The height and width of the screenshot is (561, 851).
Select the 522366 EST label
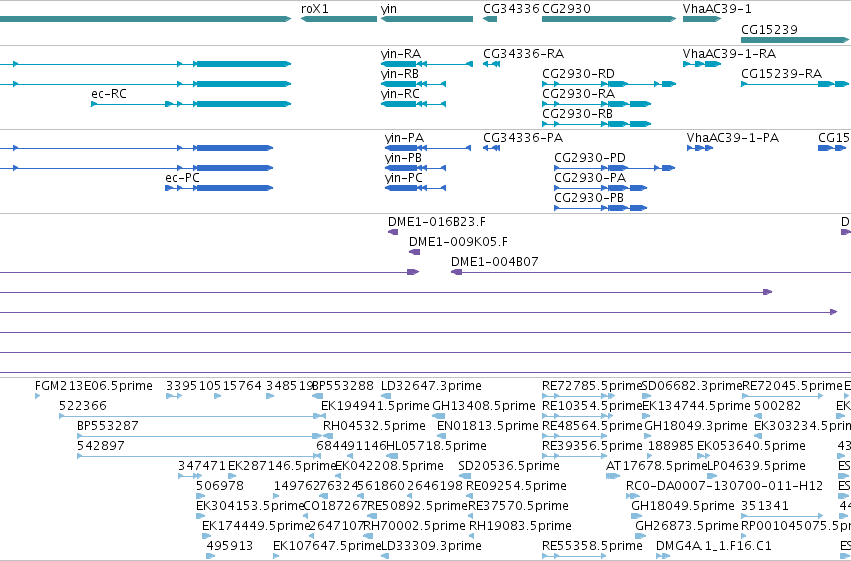[82, 406]
